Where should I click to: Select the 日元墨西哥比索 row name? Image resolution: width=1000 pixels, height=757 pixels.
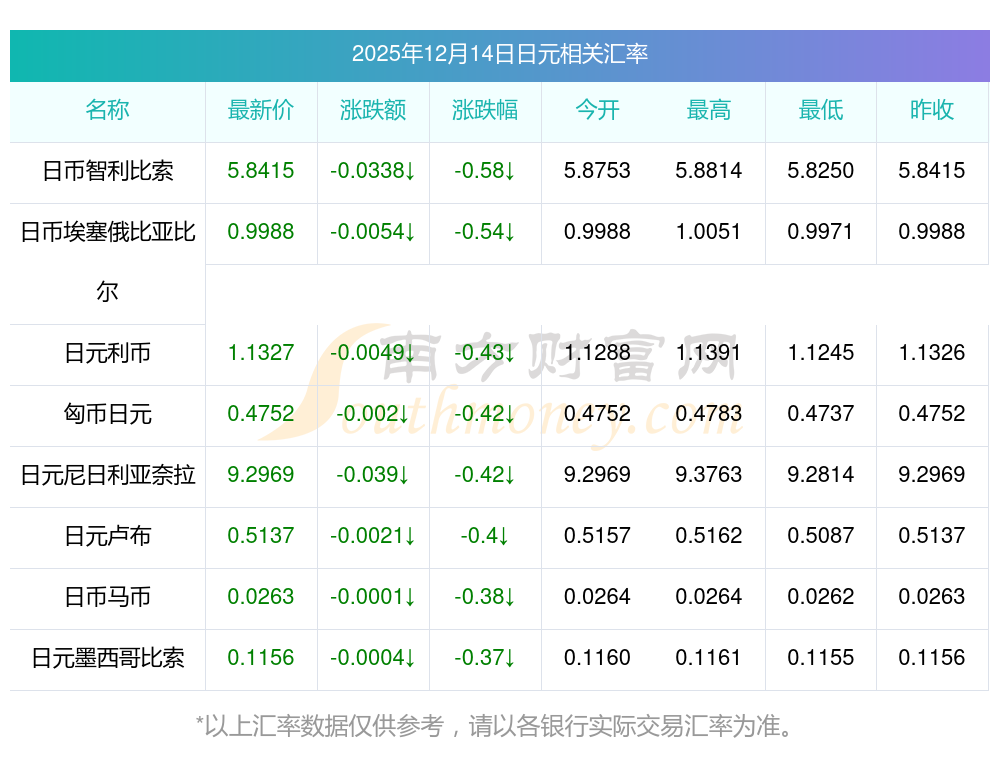pos(107,659)
